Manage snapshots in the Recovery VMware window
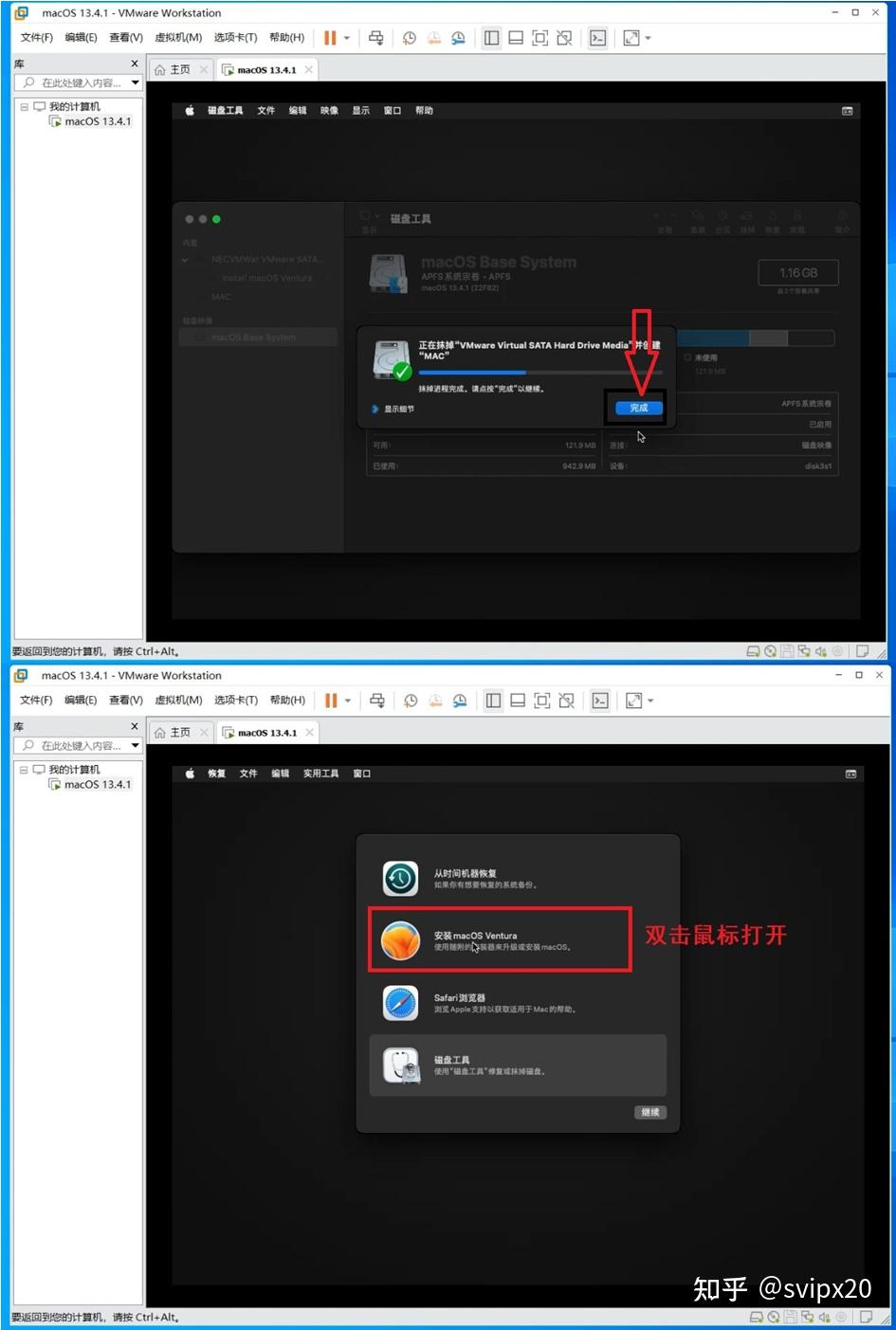Screen dimensions: 896x1330 (460, 701)
